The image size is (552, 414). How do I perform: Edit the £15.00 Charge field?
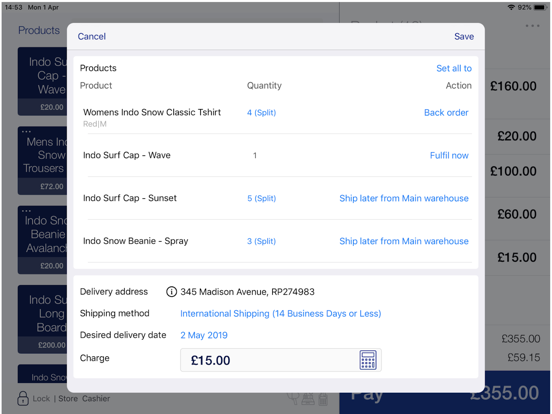point(281,360)
